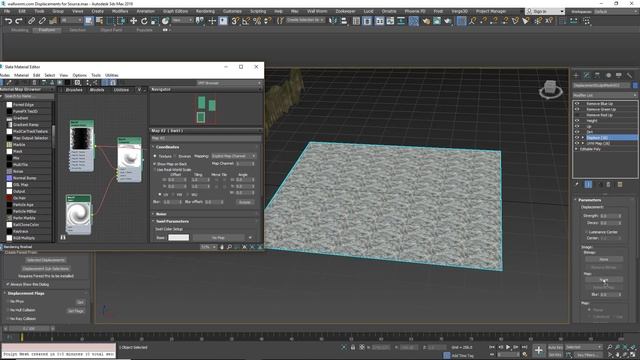The image size is (640, 360).
Task: Click the Set Flags button
Action: tap(76, 311)
